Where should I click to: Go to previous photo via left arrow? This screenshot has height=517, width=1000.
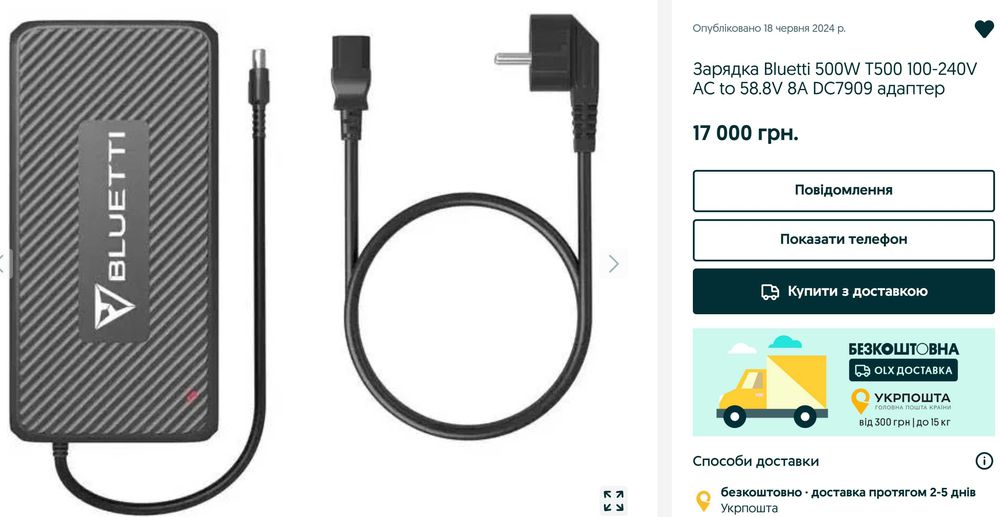pyautogui.click(x=2, y=263)
